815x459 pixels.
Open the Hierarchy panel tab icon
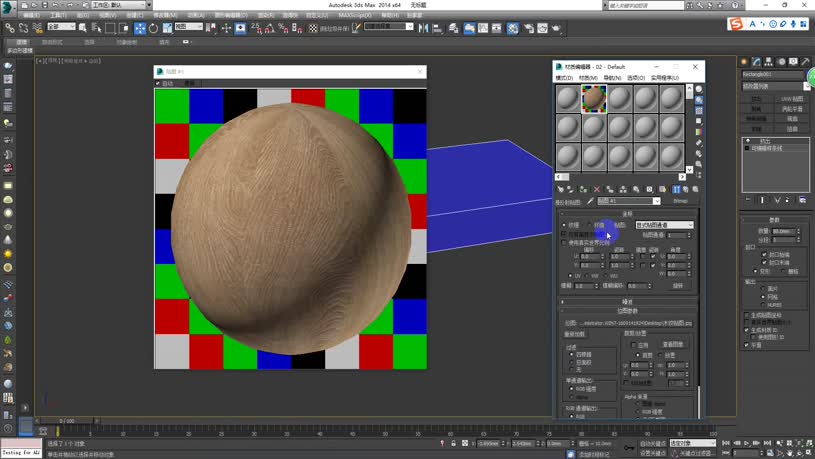point(768,62)
